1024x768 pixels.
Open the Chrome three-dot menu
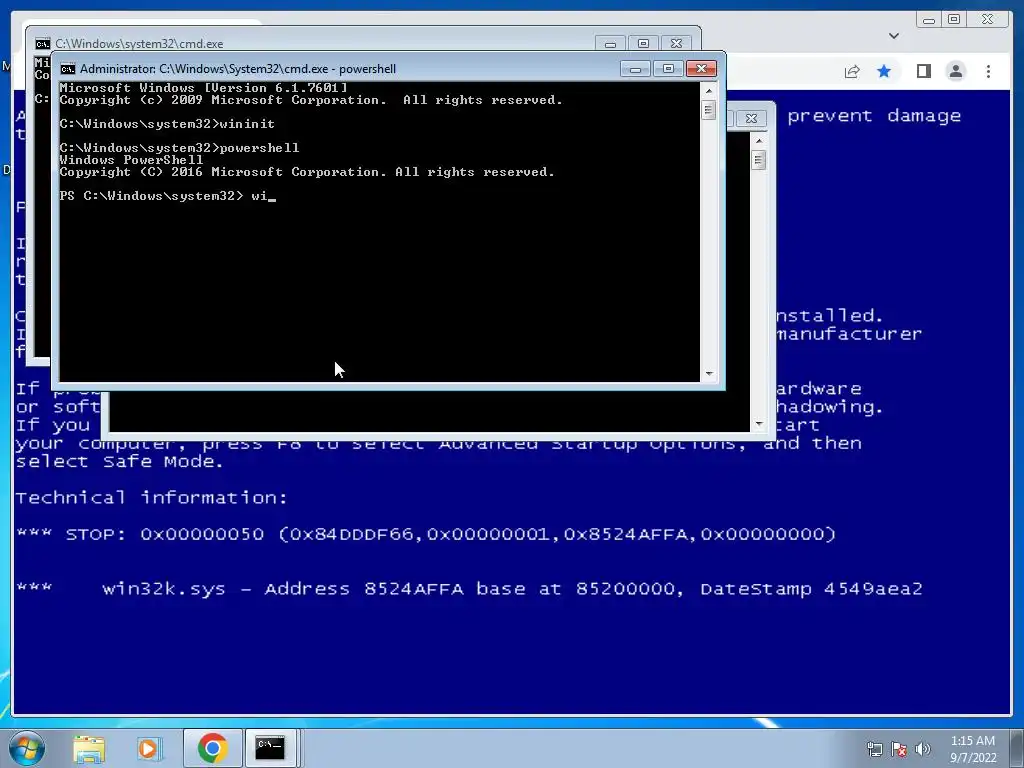pos(988,71)
